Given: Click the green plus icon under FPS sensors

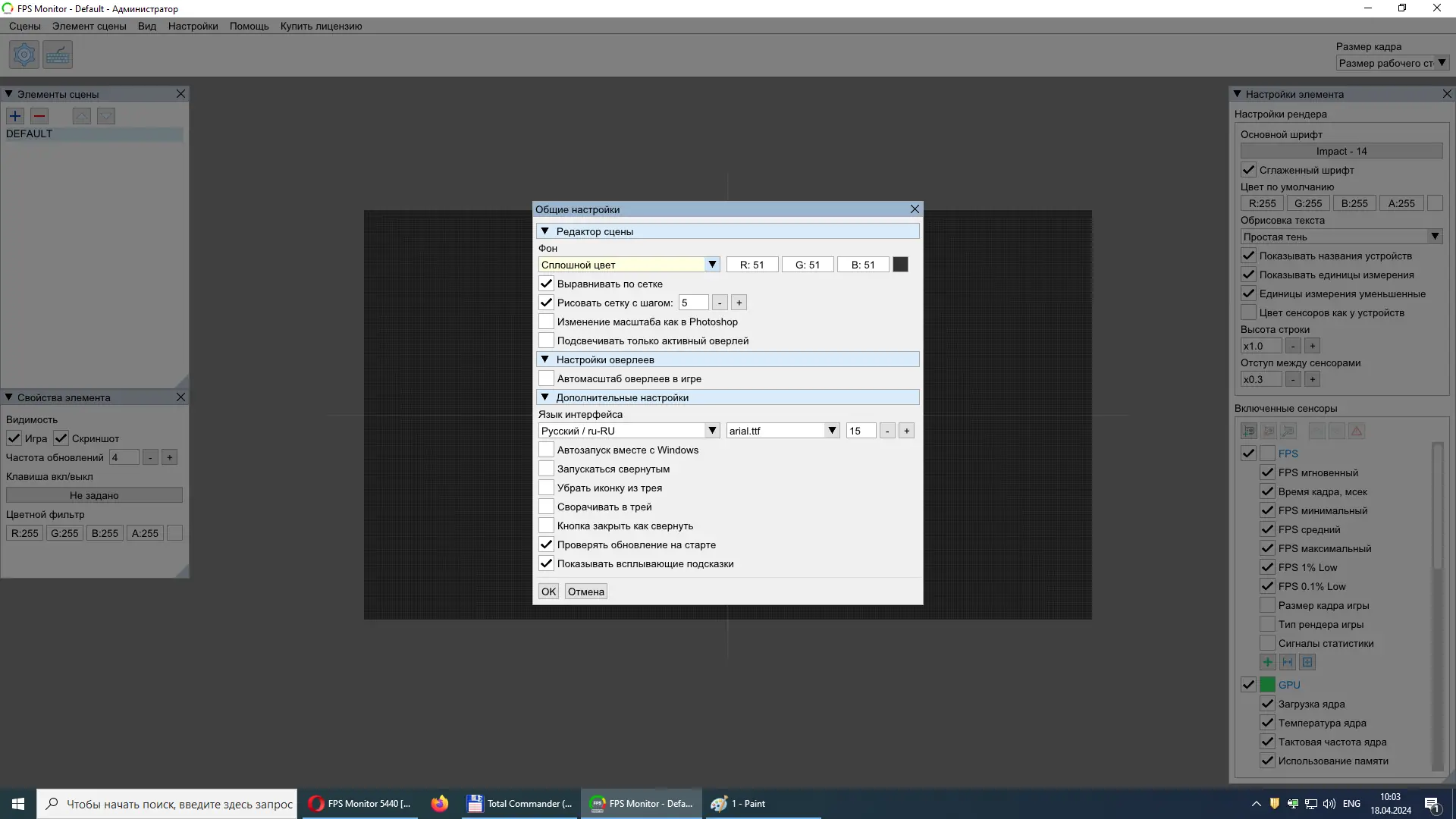Looking at the screenshot, I should point(1267,662).
